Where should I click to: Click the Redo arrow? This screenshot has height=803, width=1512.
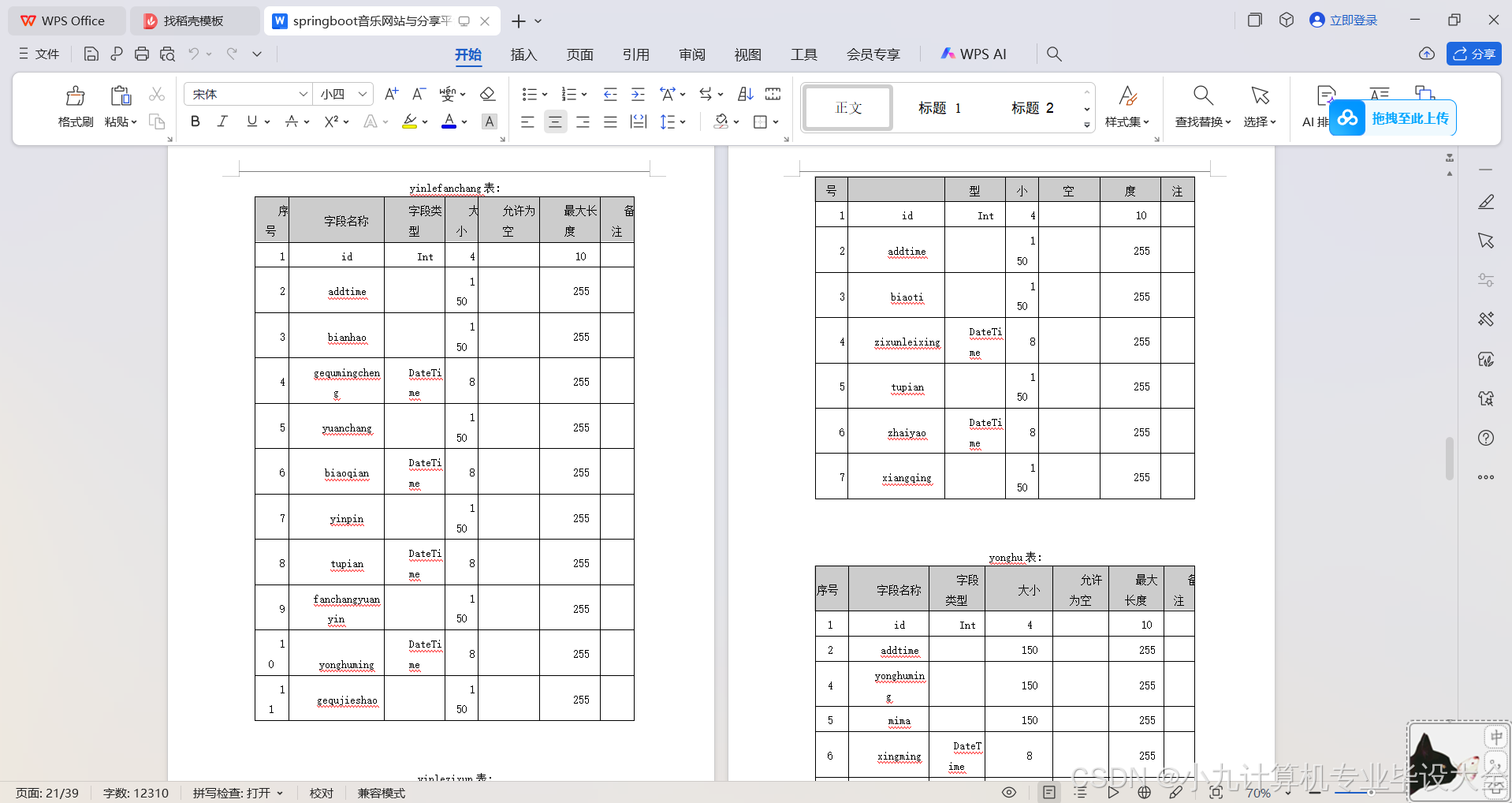coord(232,54)
